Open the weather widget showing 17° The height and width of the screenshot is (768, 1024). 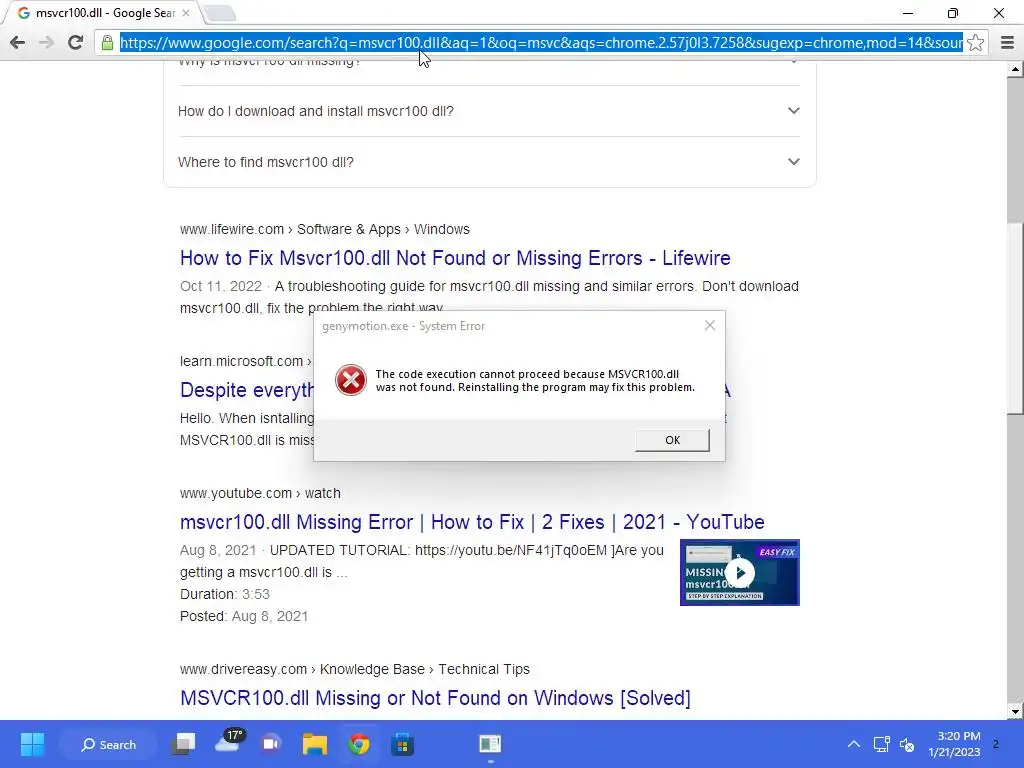click(229, 741)
